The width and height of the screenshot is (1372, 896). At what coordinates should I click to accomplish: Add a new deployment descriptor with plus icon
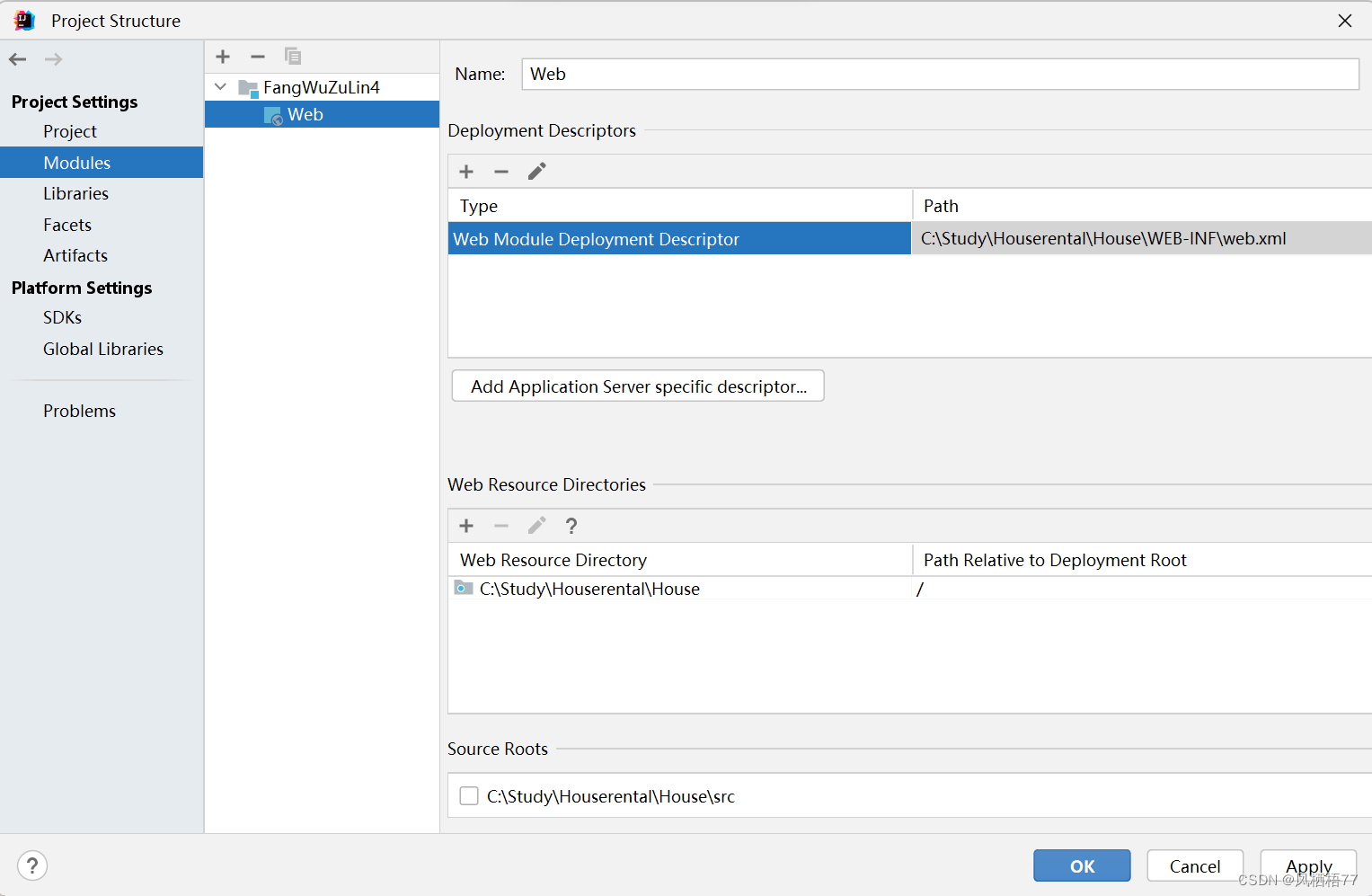465,171
